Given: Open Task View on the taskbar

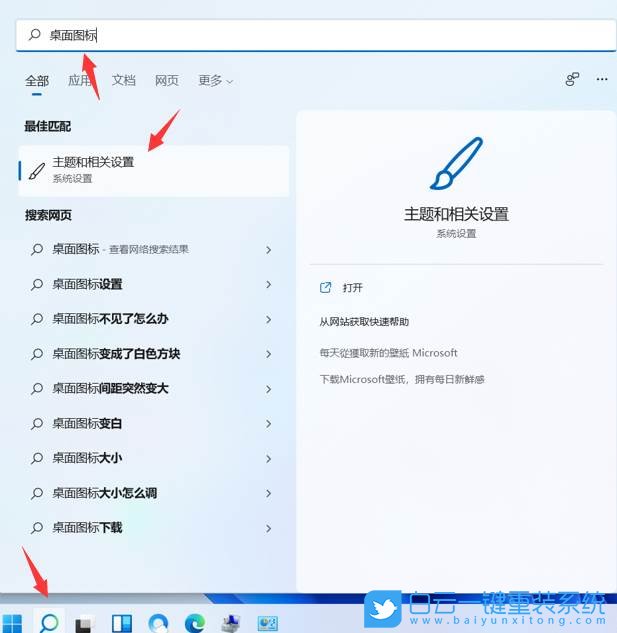Looking at the screenshot, I should click(x=84, y=623).
